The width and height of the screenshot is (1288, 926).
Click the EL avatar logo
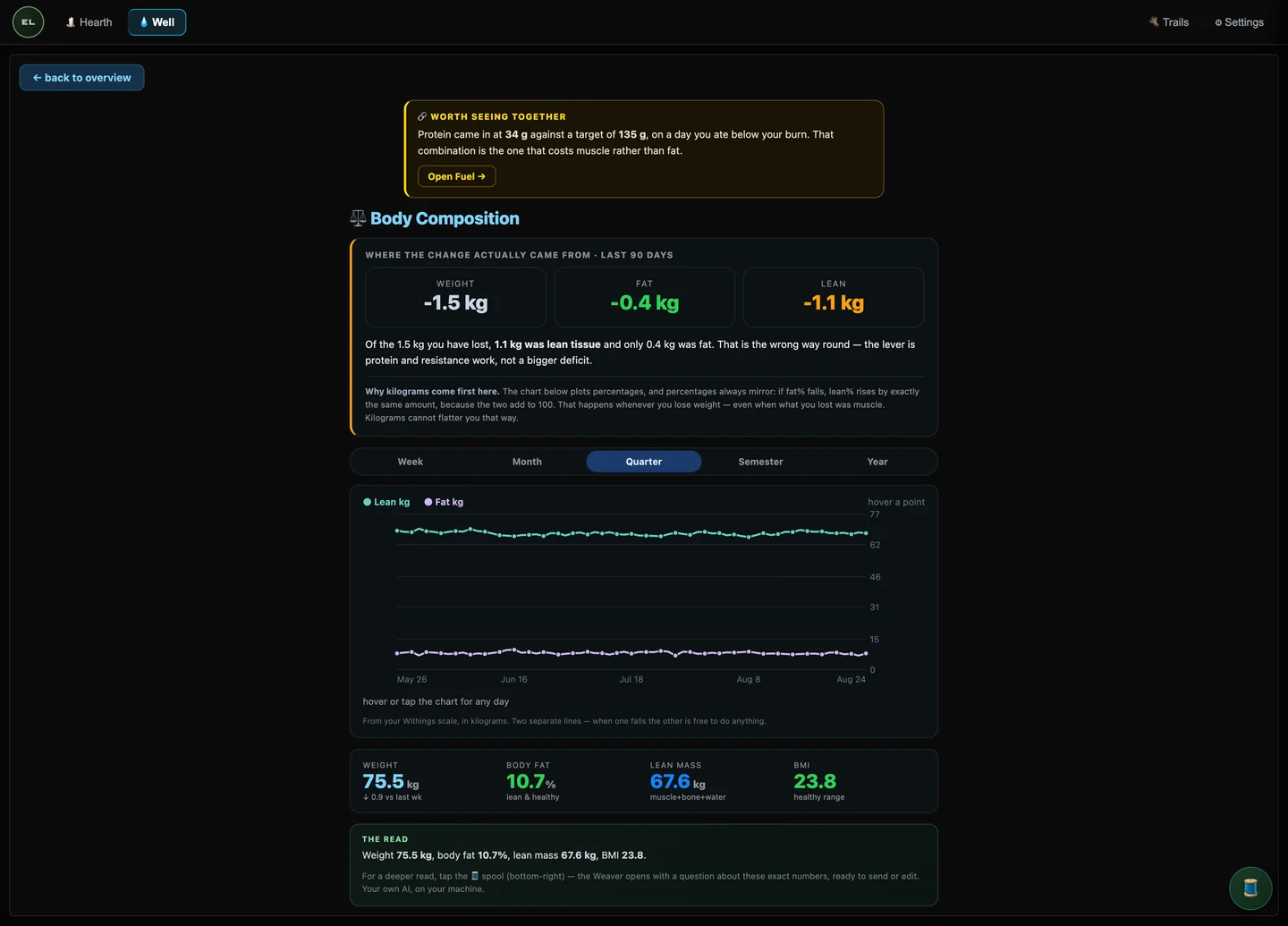point(28,21)
